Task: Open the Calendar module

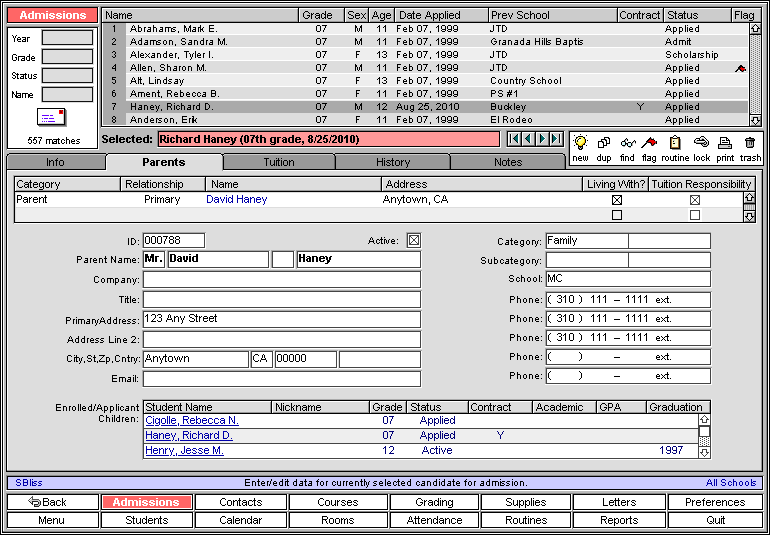Action: click(241, 520)
